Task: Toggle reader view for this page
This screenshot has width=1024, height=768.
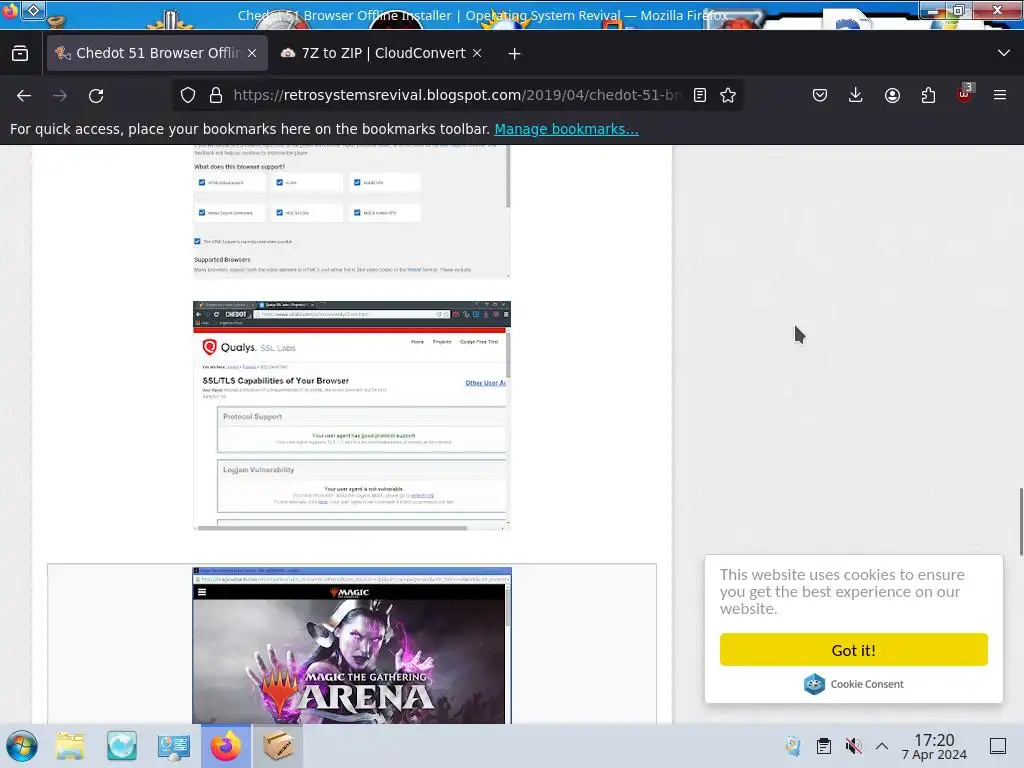Action: [699, 95]
